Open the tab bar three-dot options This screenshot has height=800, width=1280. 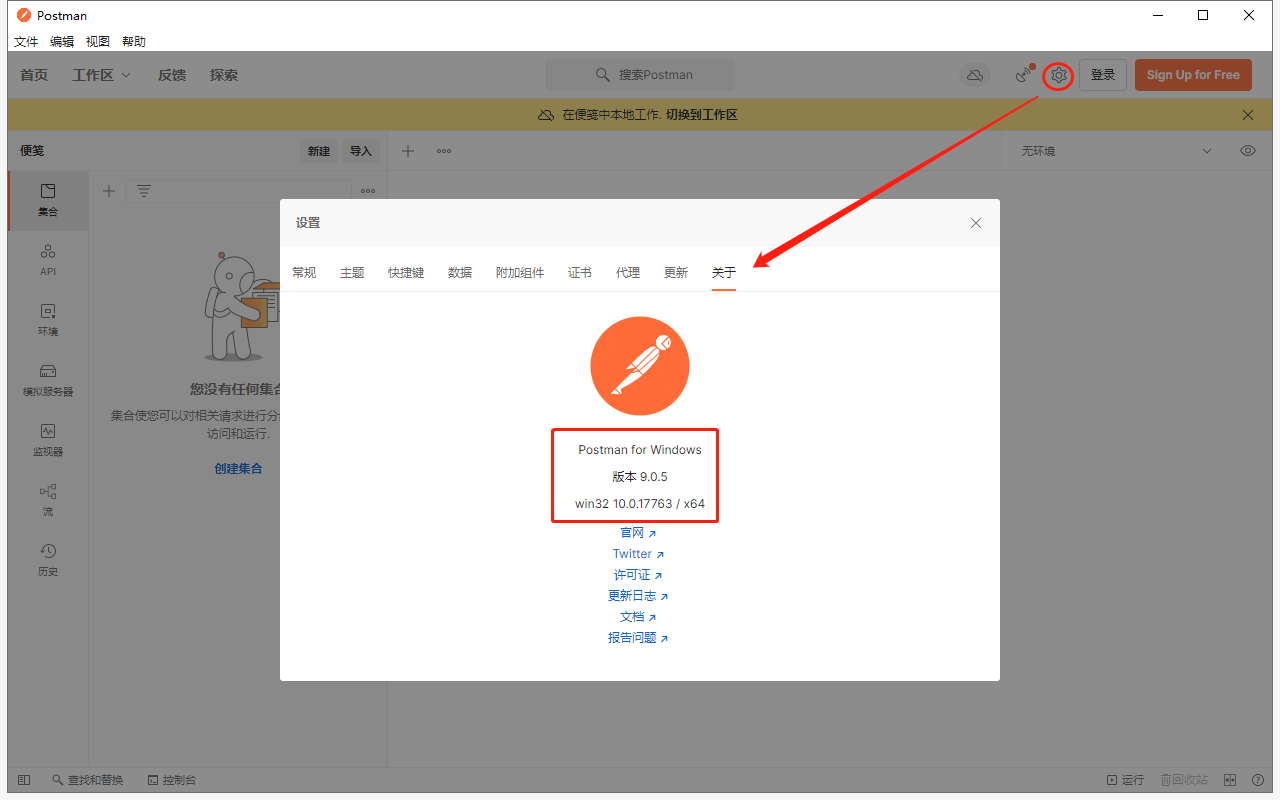(x=444, y=151)
